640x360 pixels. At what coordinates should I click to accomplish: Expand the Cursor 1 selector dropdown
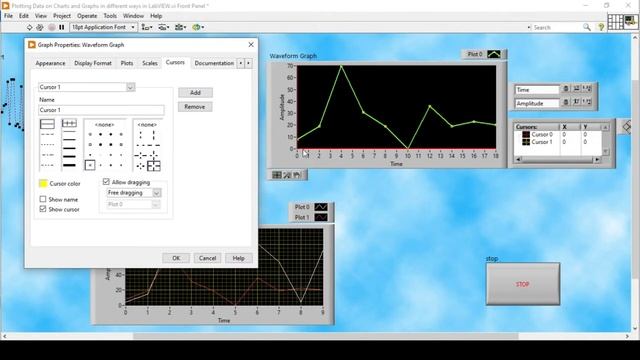(x=130, y=87)
